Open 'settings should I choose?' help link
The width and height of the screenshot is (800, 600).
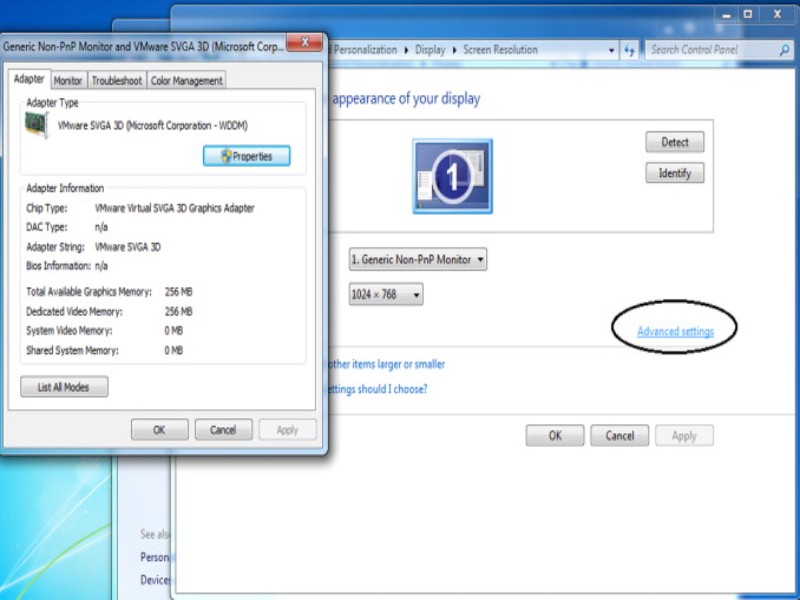point(377,389)
